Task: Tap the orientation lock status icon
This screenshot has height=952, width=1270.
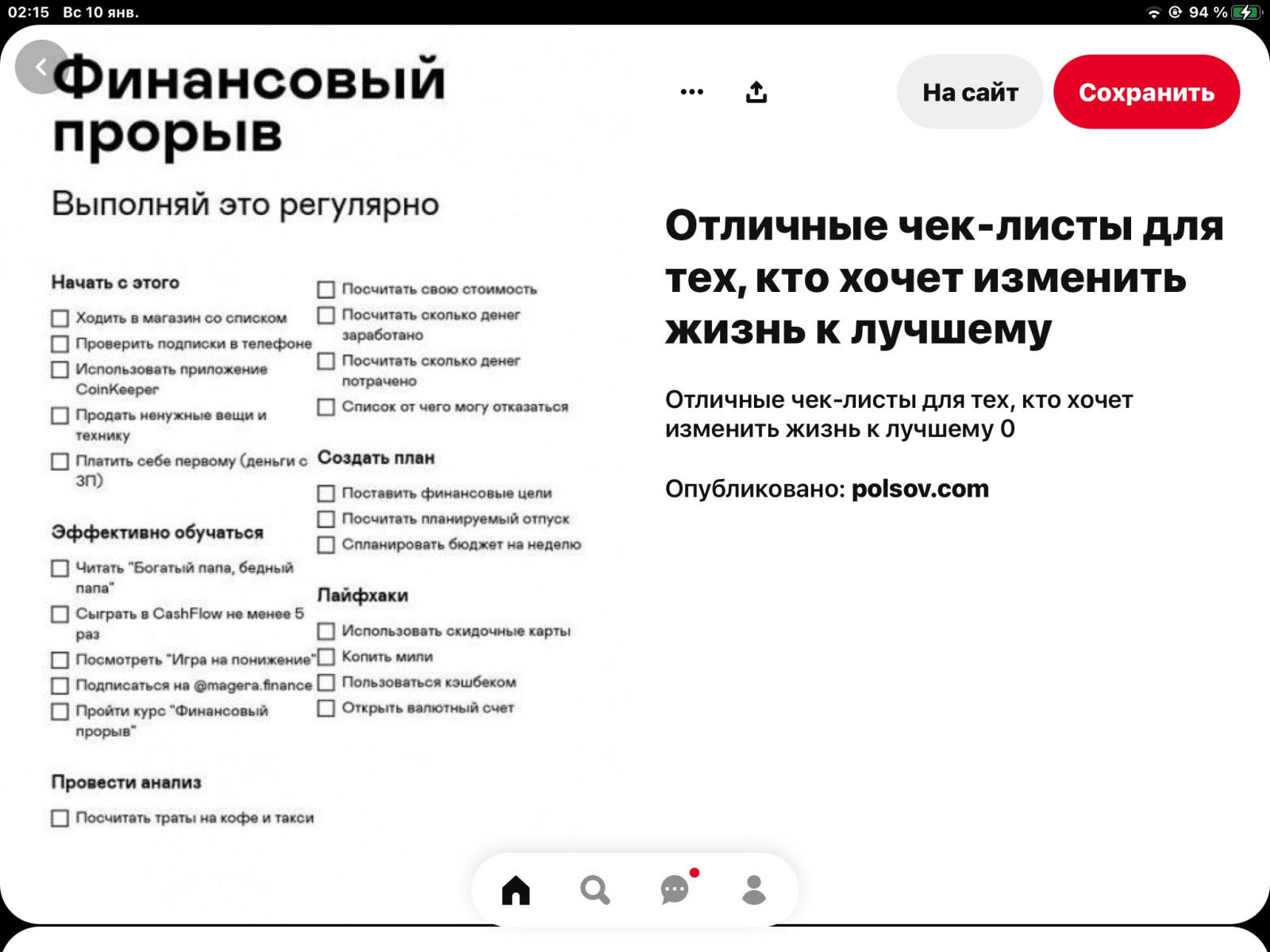Action: click(1176, 13)
